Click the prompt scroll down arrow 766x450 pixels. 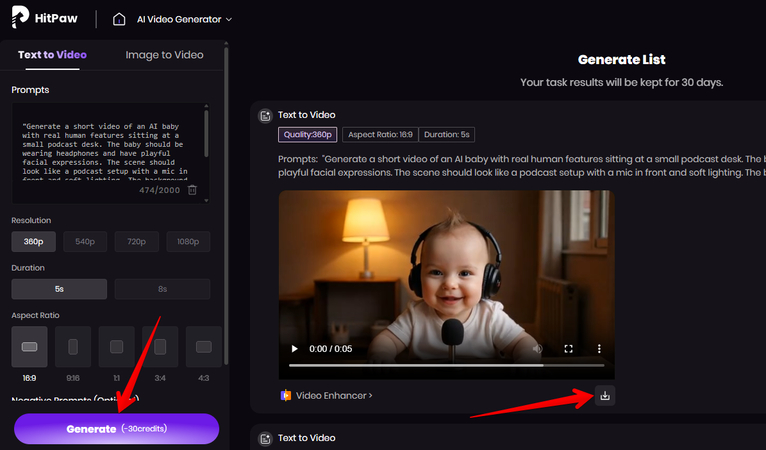206,200
